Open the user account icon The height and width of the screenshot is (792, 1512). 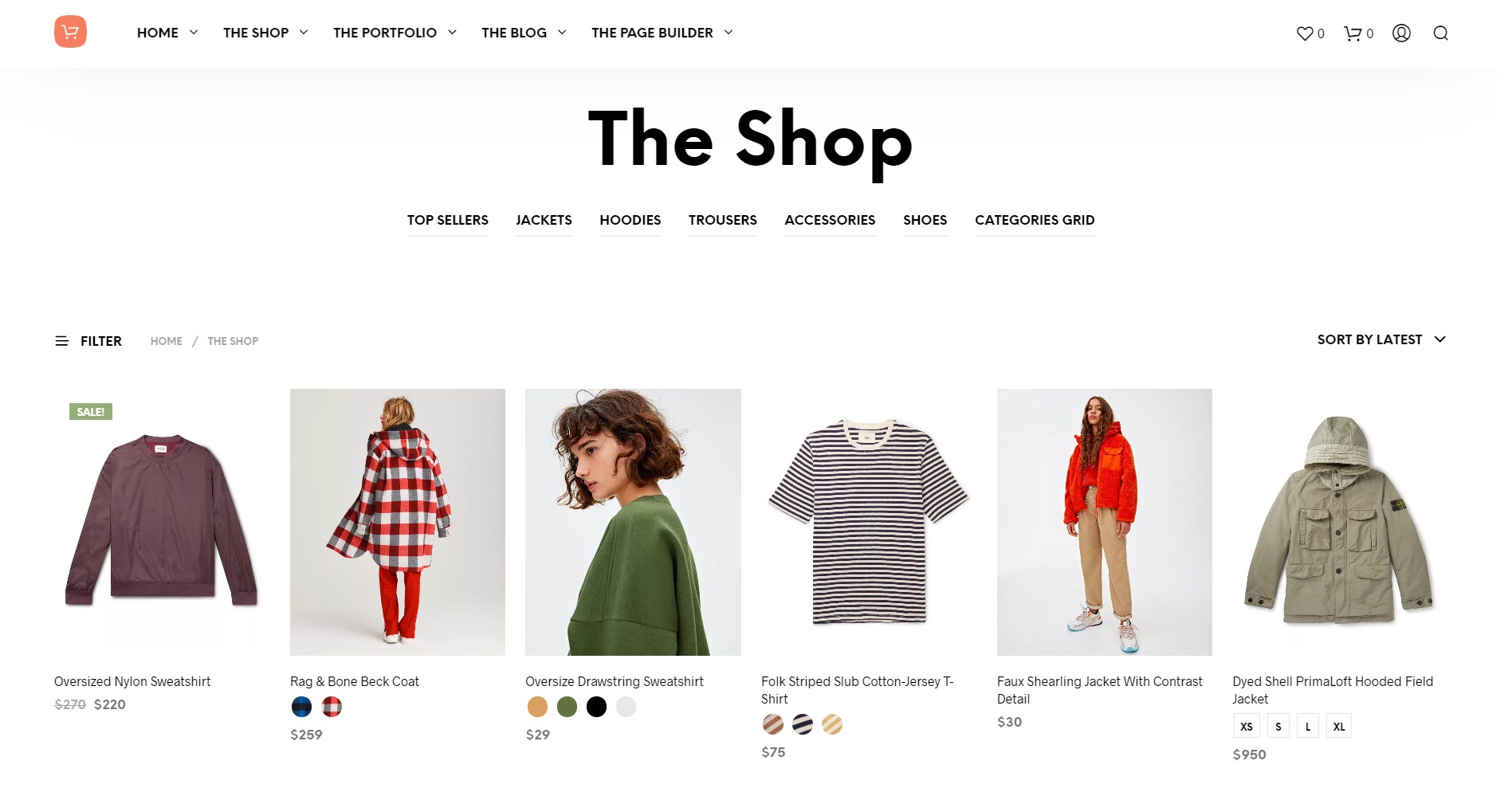(1401, 33)
